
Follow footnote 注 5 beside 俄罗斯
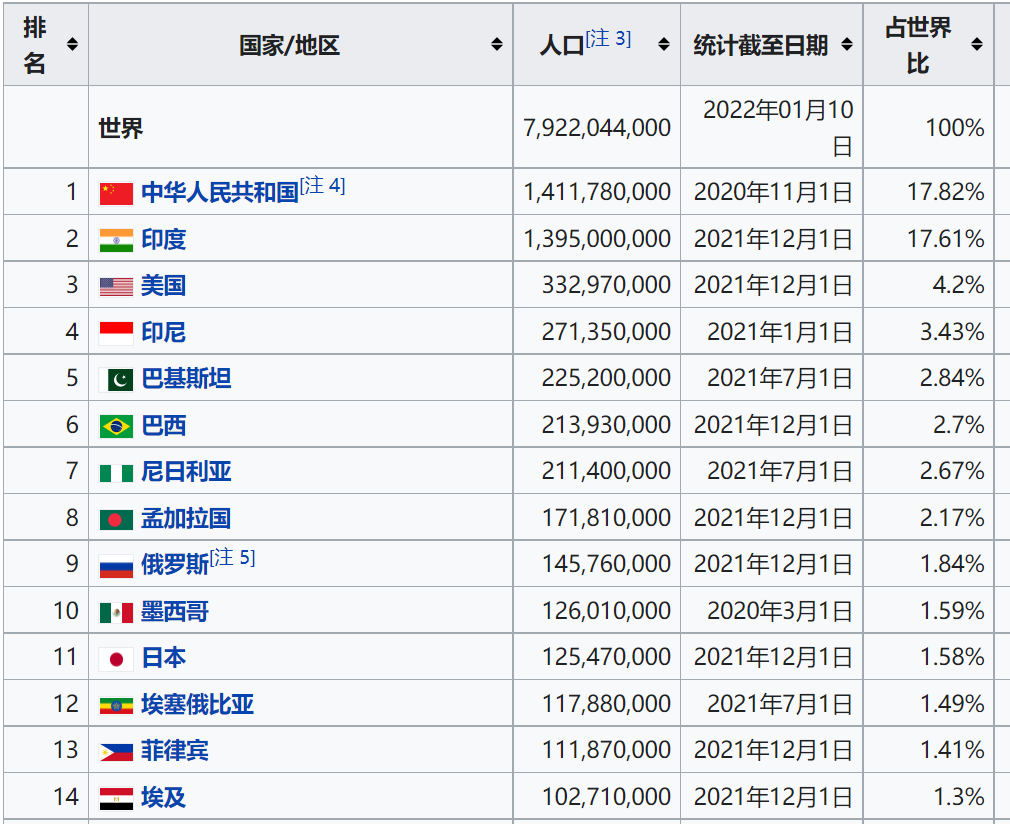coord(233,557)
